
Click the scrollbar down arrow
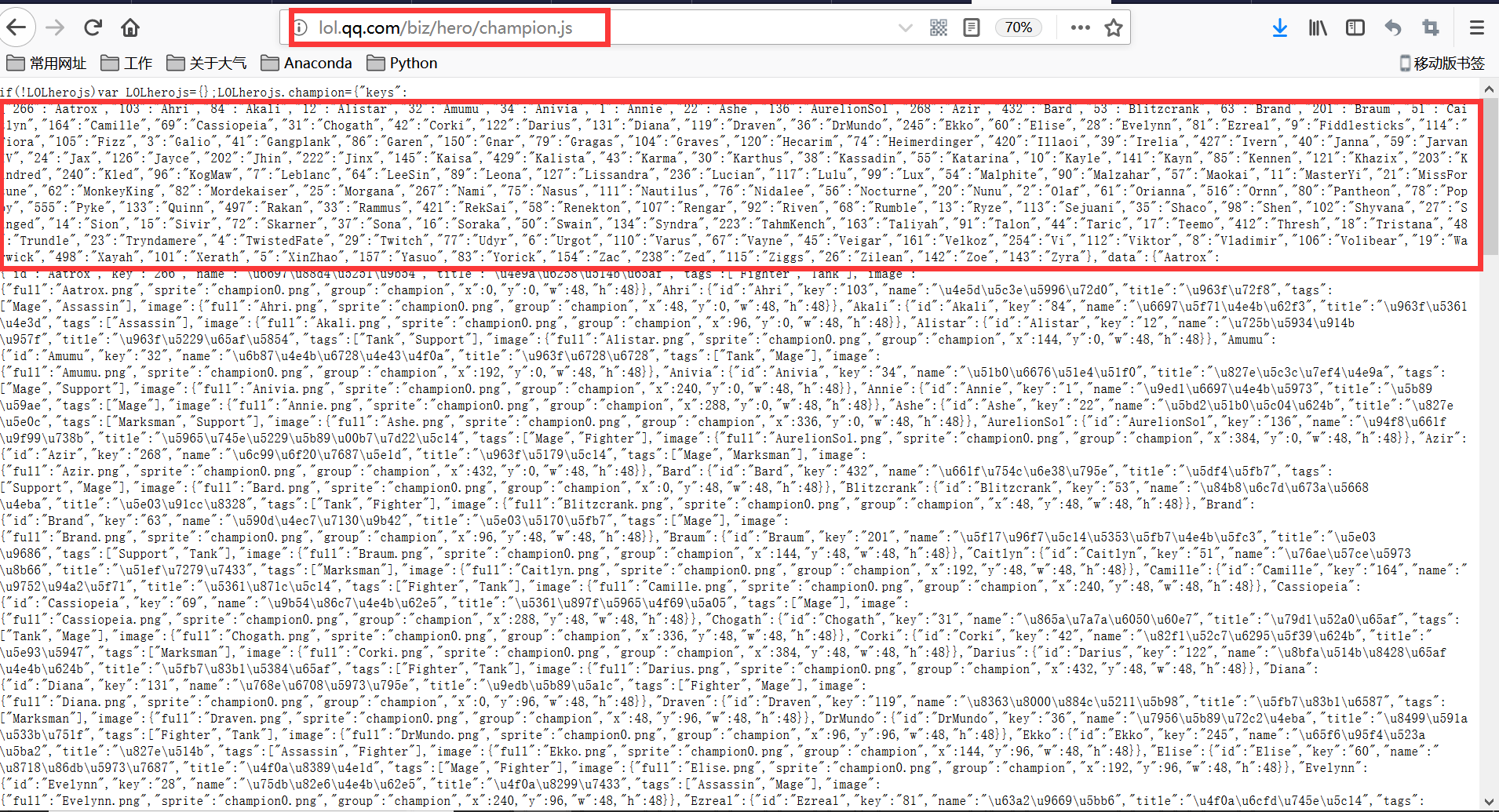(x=1490, y=802)
